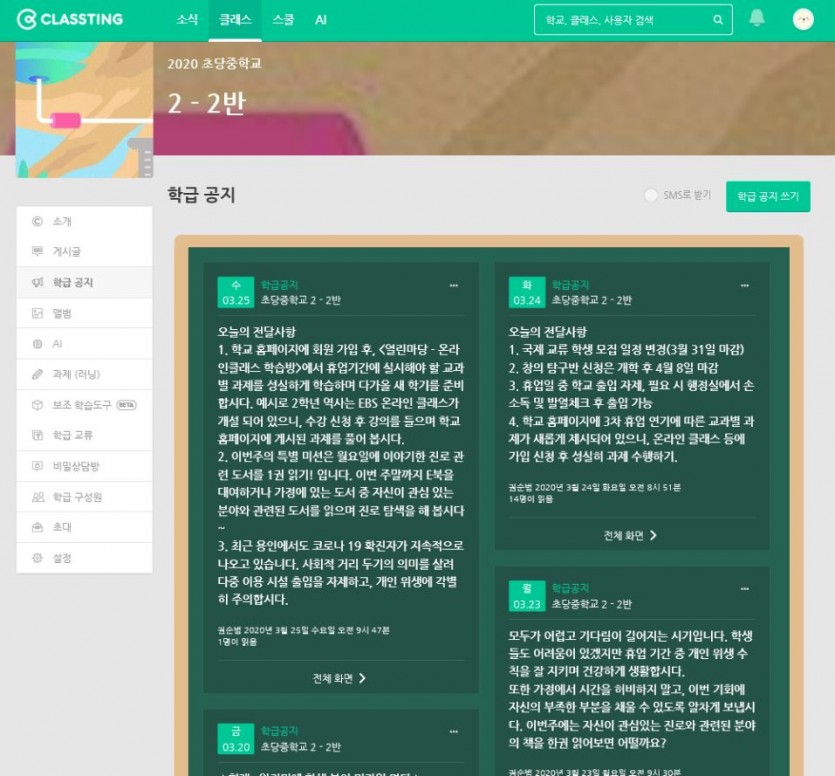The width and height of the screenshot is (835, 776).
Task: Open more options on 03.25 notice
Action: click(453, 285)
